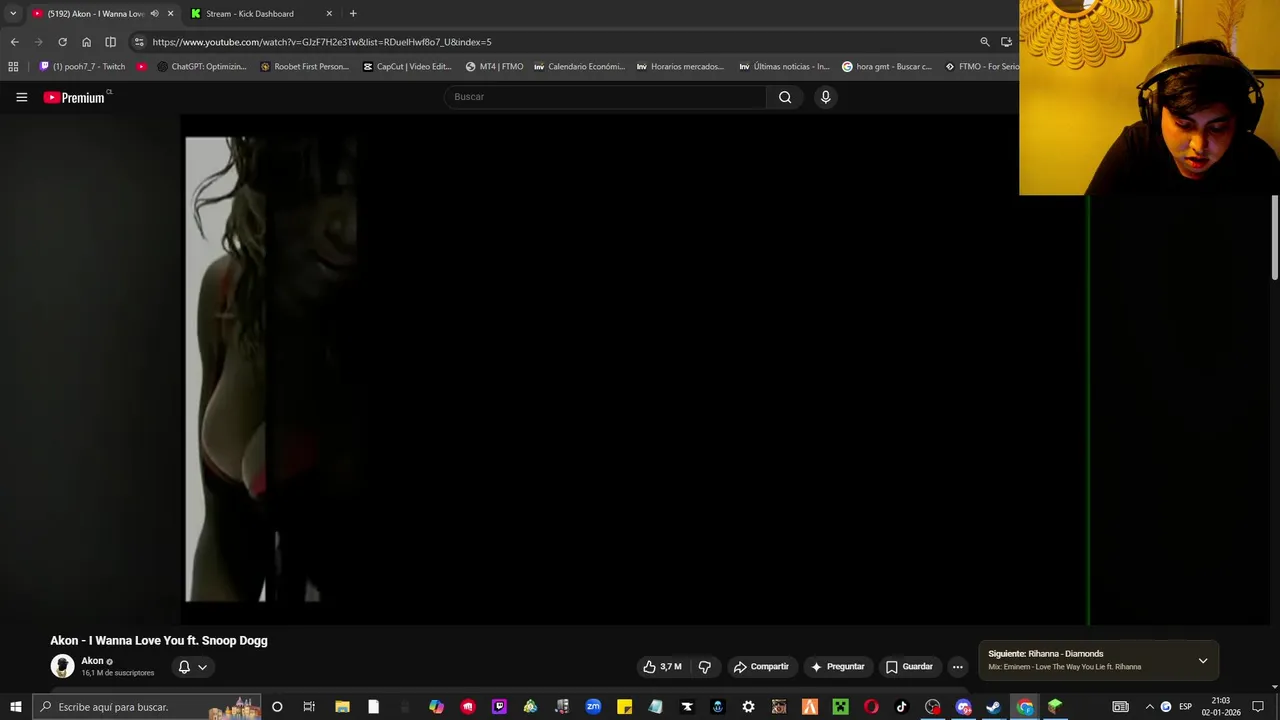Open the Windows Start menu
1280x720 pixels.
click(x=15, y=707)
